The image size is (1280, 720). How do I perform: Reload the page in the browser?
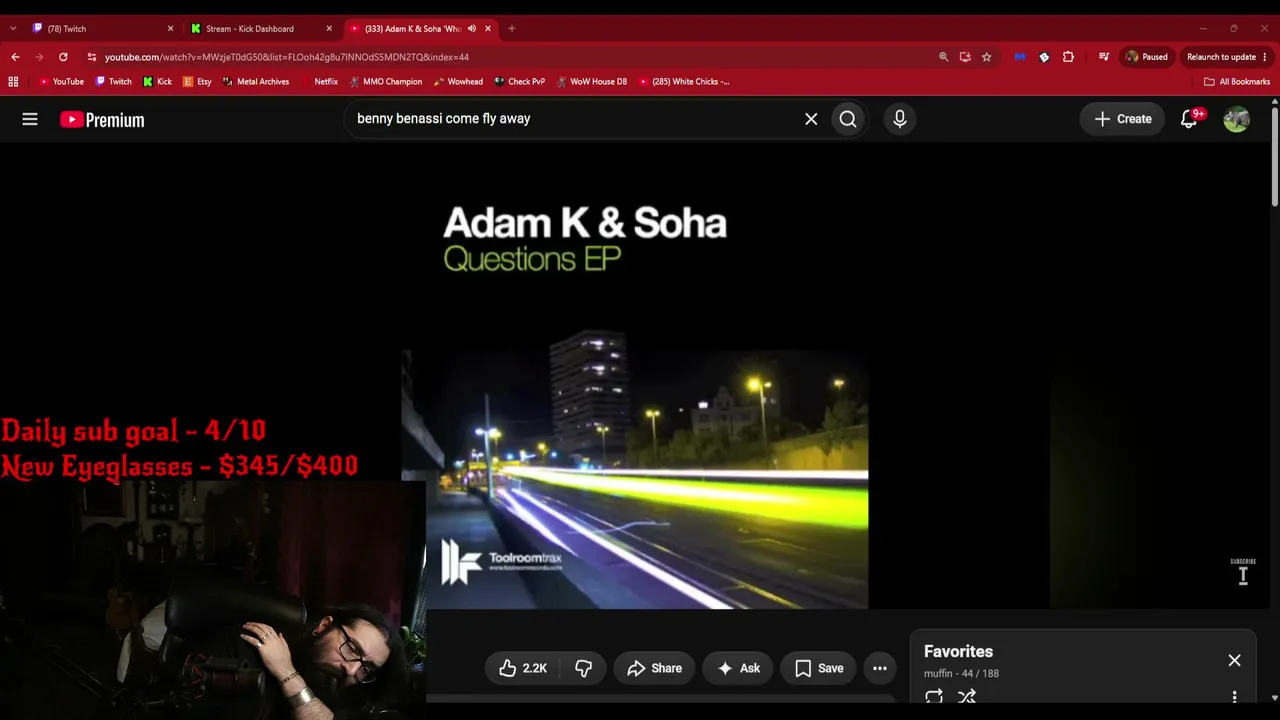(63, 57)
